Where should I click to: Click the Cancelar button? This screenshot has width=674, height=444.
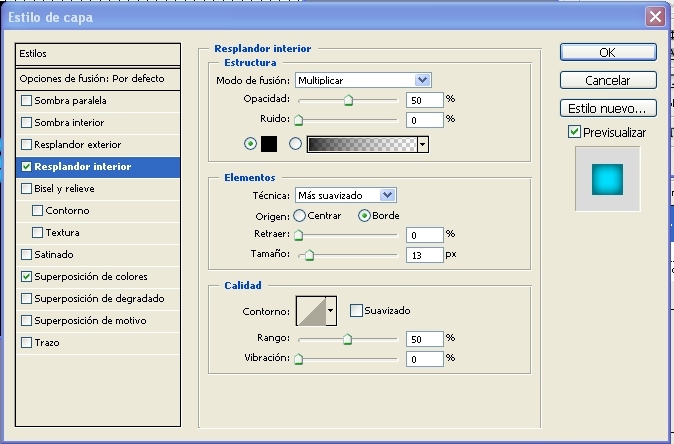[608, 80]
